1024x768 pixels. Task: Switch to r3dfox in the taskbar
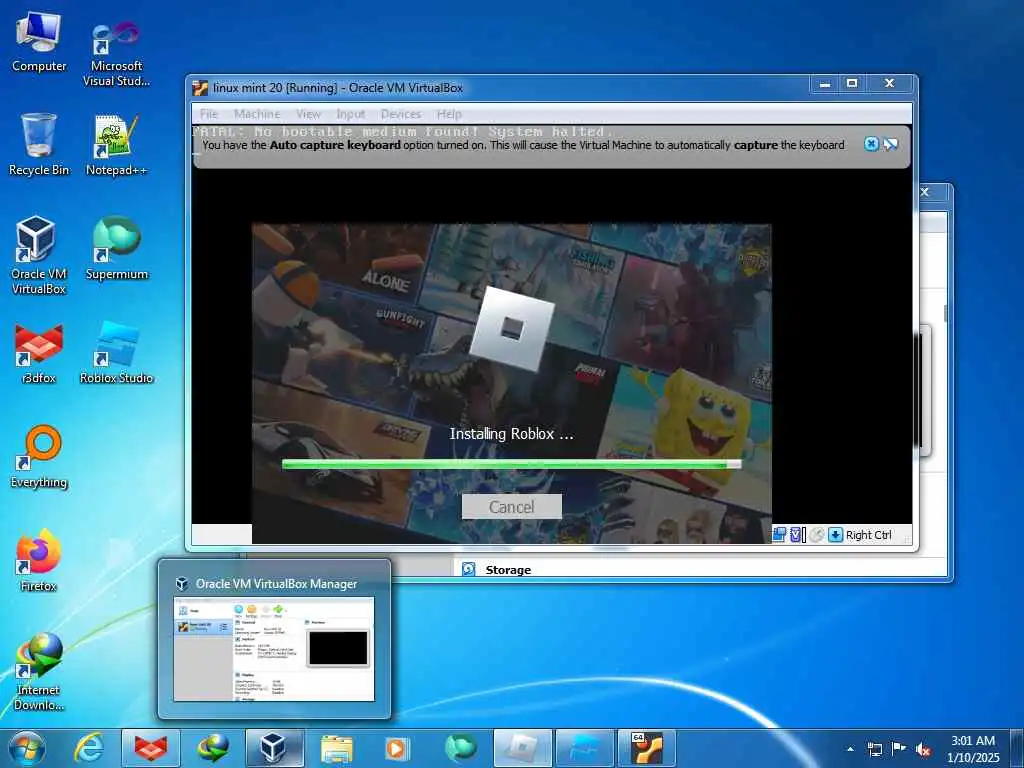coord(151,748)
